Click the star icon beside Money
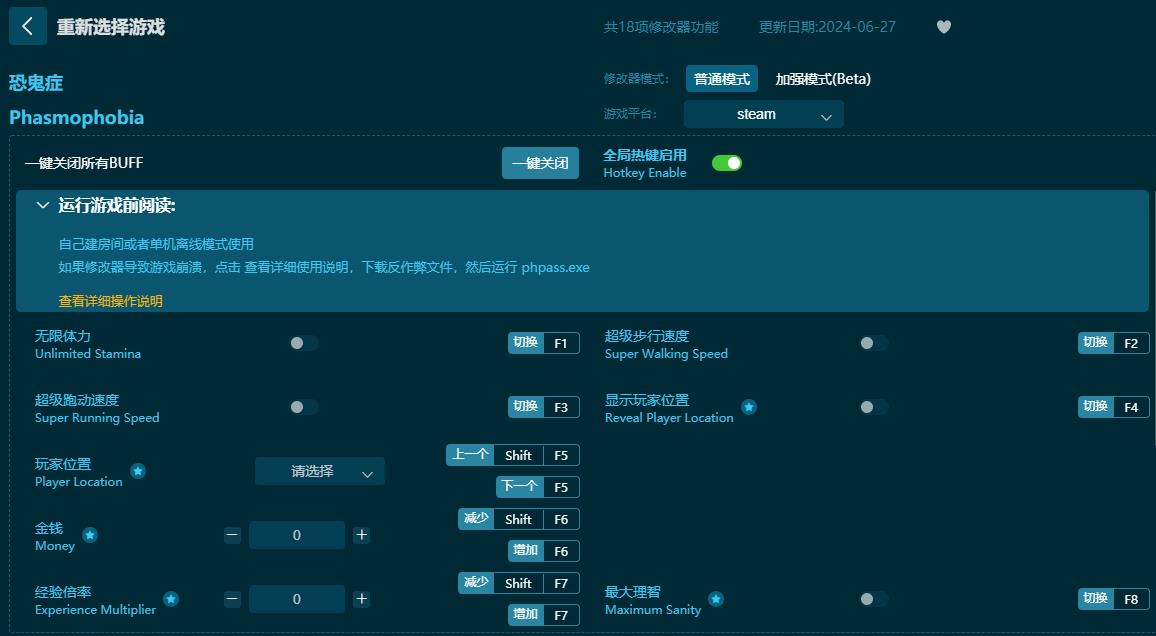Viewport: 1156px width, 636px height. 90,535
